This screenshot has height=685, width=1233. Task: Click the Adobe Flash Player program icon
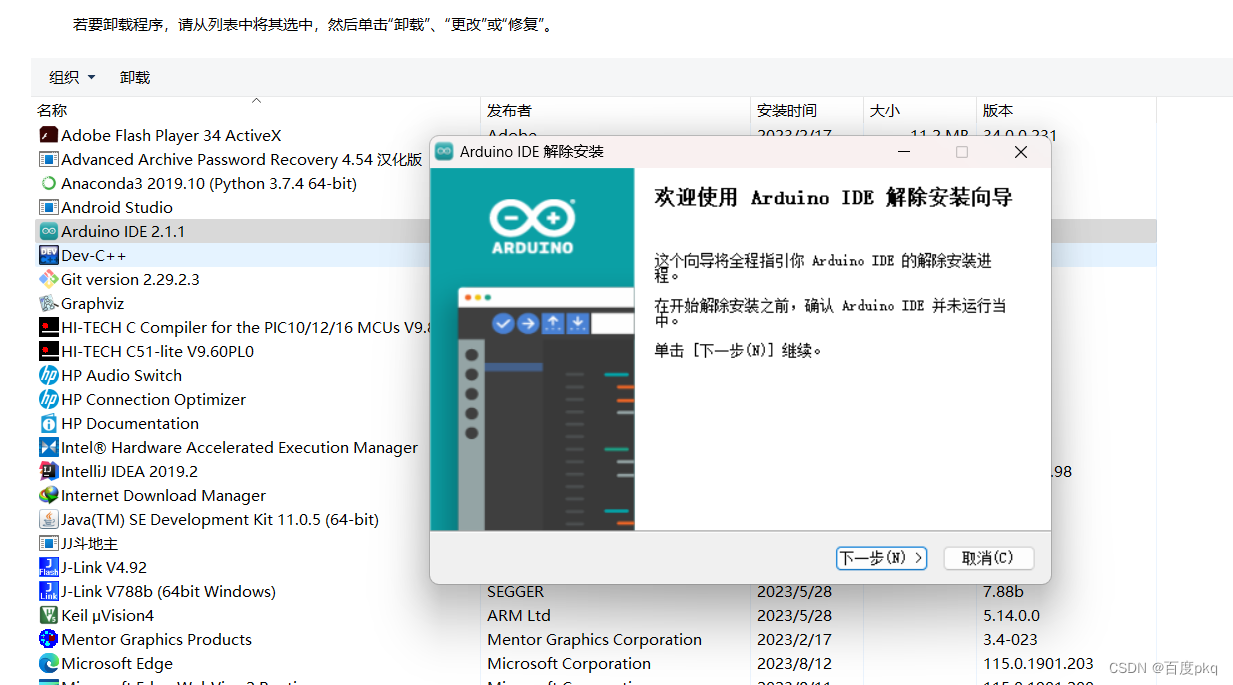click(x=48, y=135)
